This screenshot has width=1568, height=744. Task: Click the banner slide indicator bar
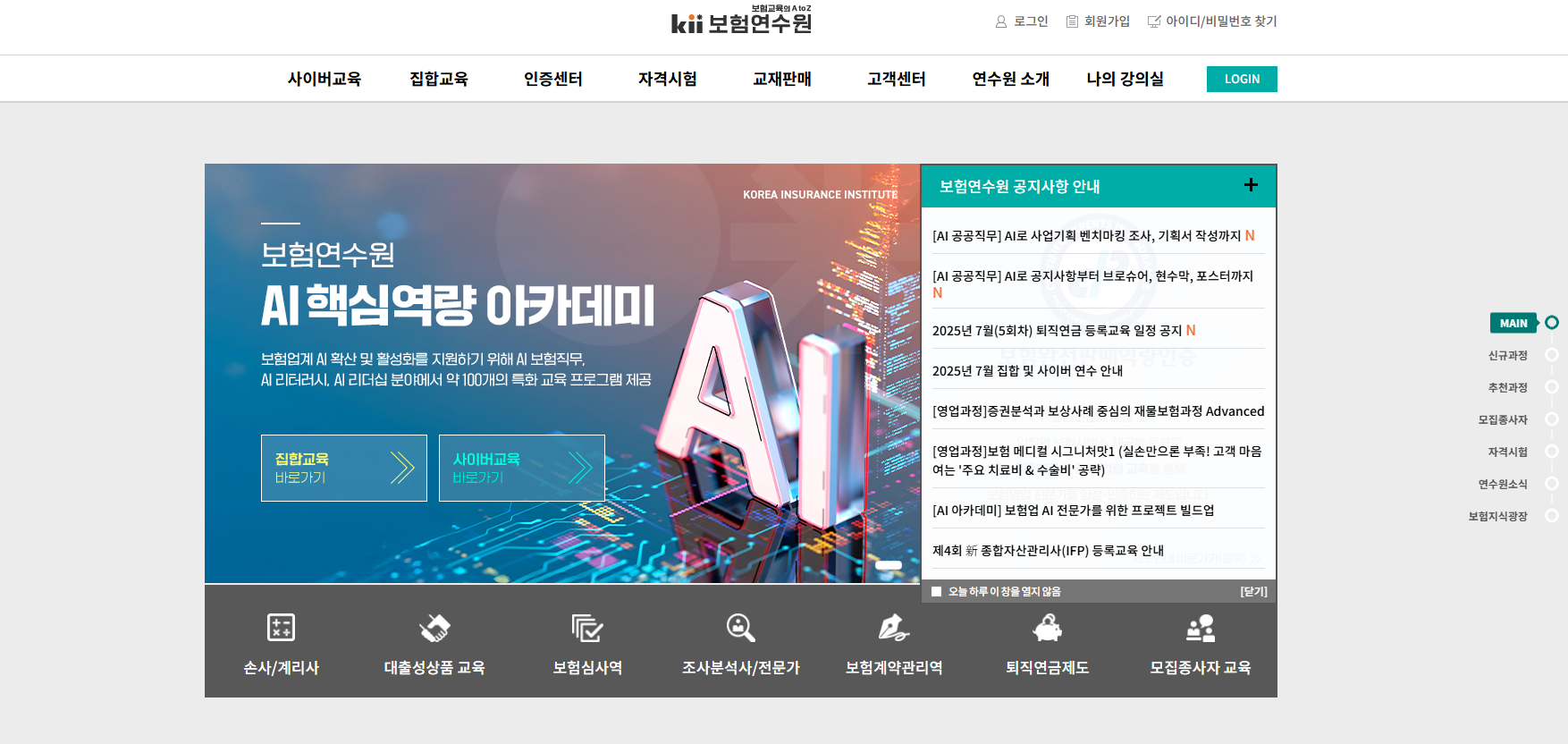pos(889,565)
